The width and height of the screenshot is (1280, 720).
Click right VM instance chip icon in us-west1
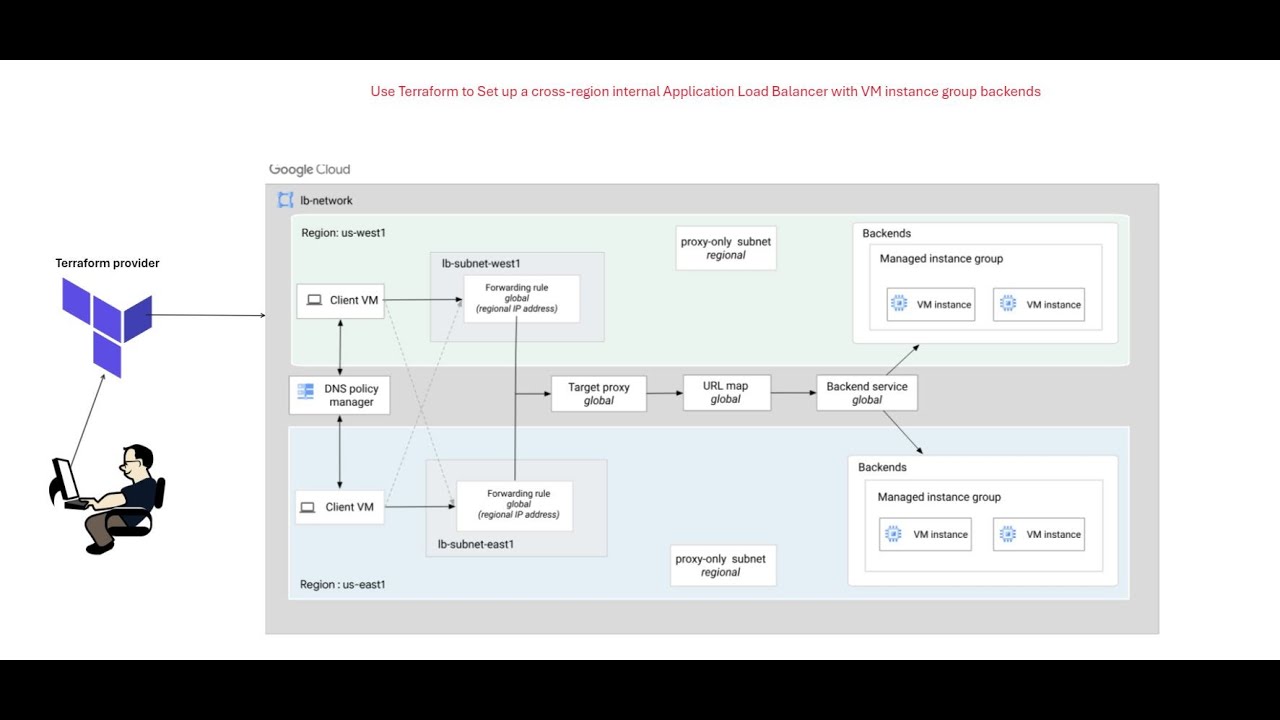1008,304
